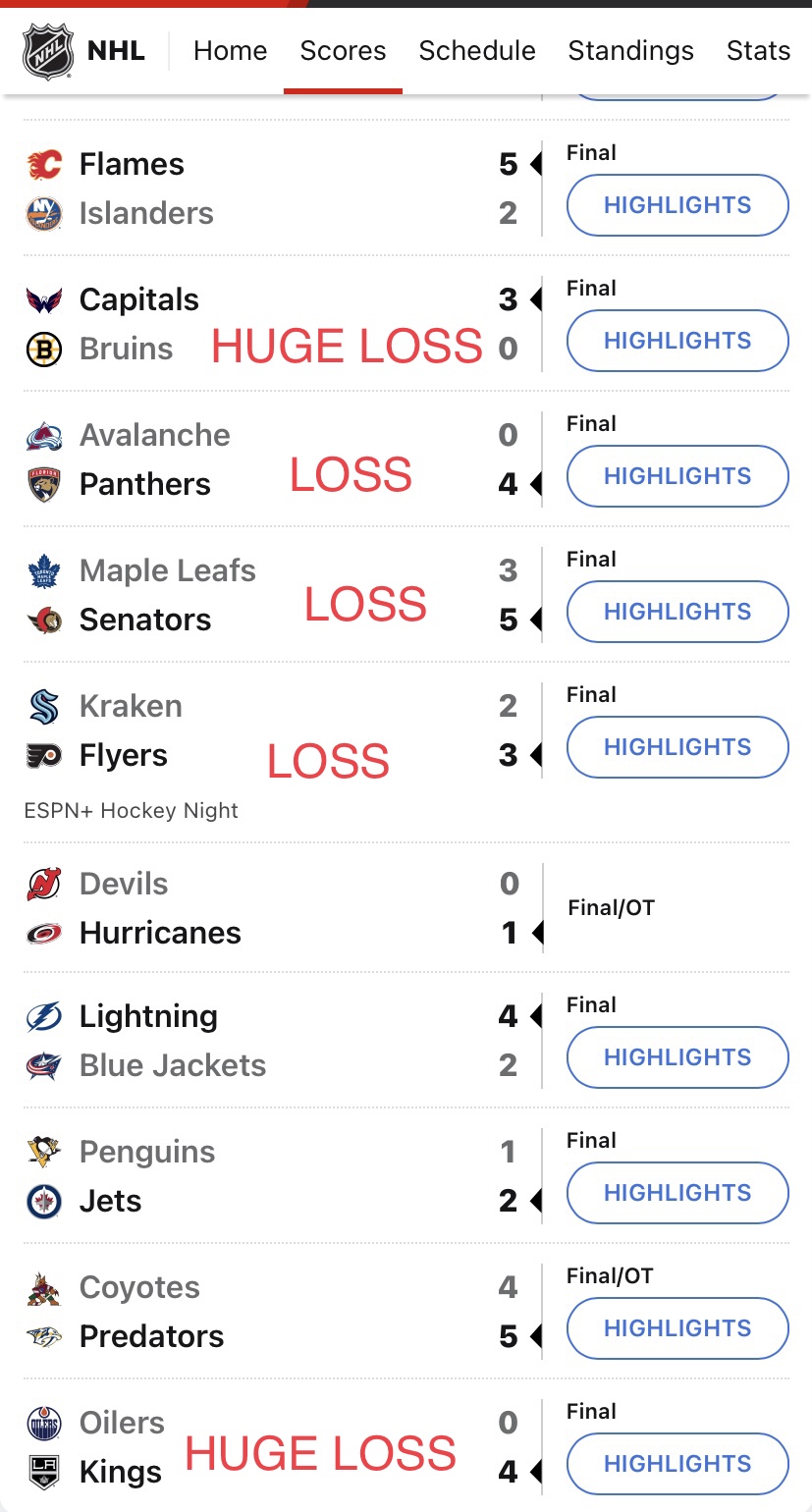Screen dimensions: 812x1512
Task: Switch to the Schedule tab
Action: (477, 51)
